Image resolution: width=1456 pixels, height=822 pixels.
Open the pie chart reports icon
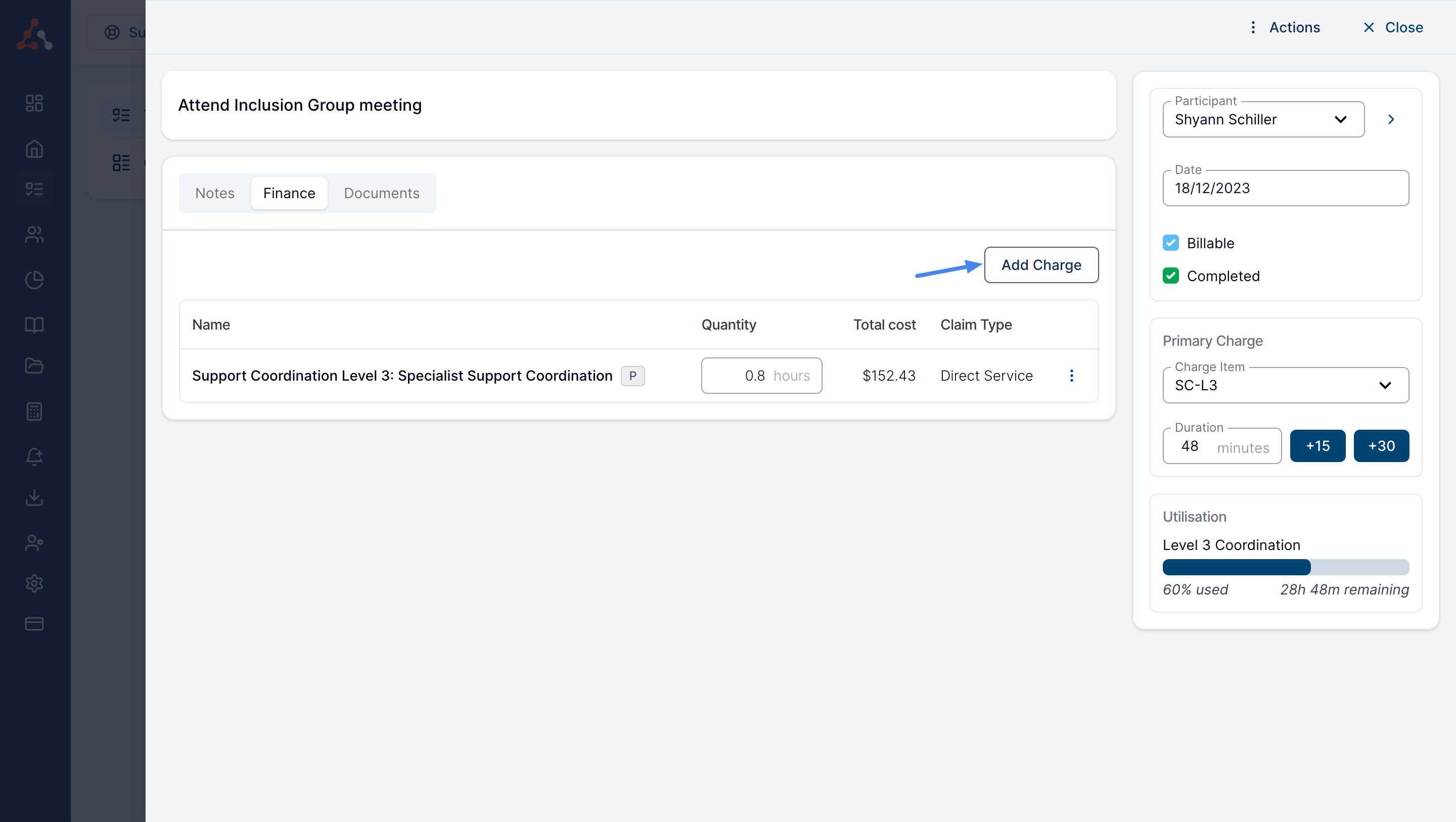34,280
